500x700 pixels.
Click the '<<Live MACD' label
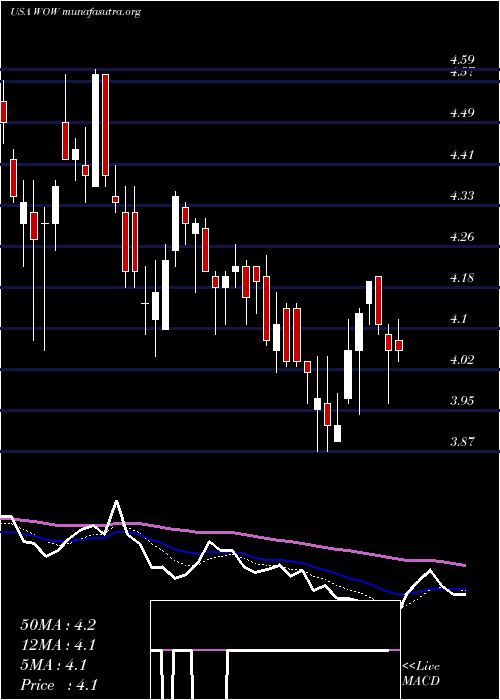[x=421, y=674]
